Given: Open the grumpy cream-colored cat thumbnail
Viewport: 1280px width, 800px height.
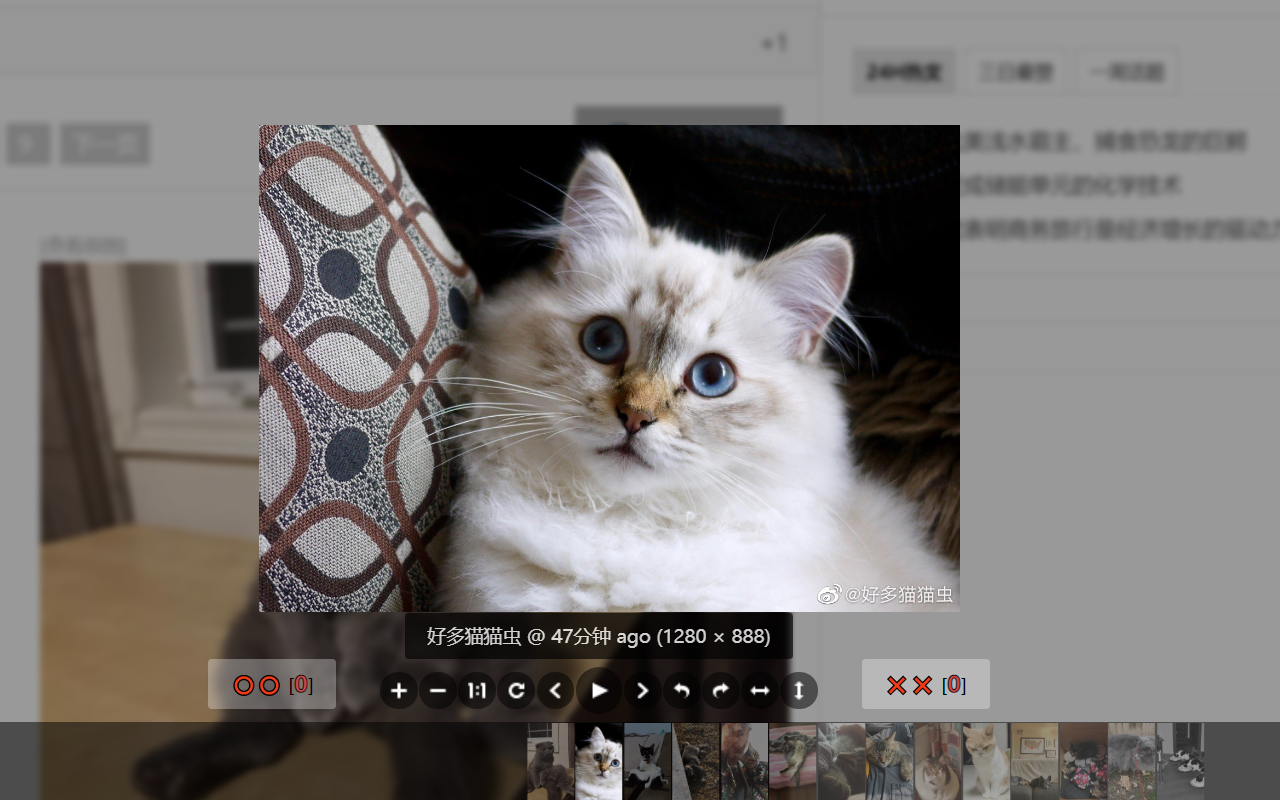Looking at the screenshot, I should point(986,761).
